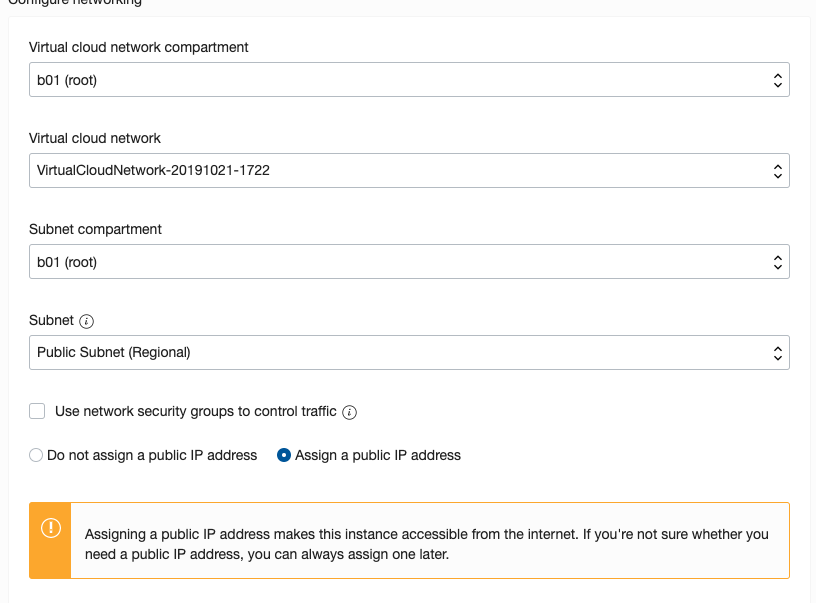
Task: Click the 'Subnet compartment' label
Action: pyautogui.click(x=95, y=229)
